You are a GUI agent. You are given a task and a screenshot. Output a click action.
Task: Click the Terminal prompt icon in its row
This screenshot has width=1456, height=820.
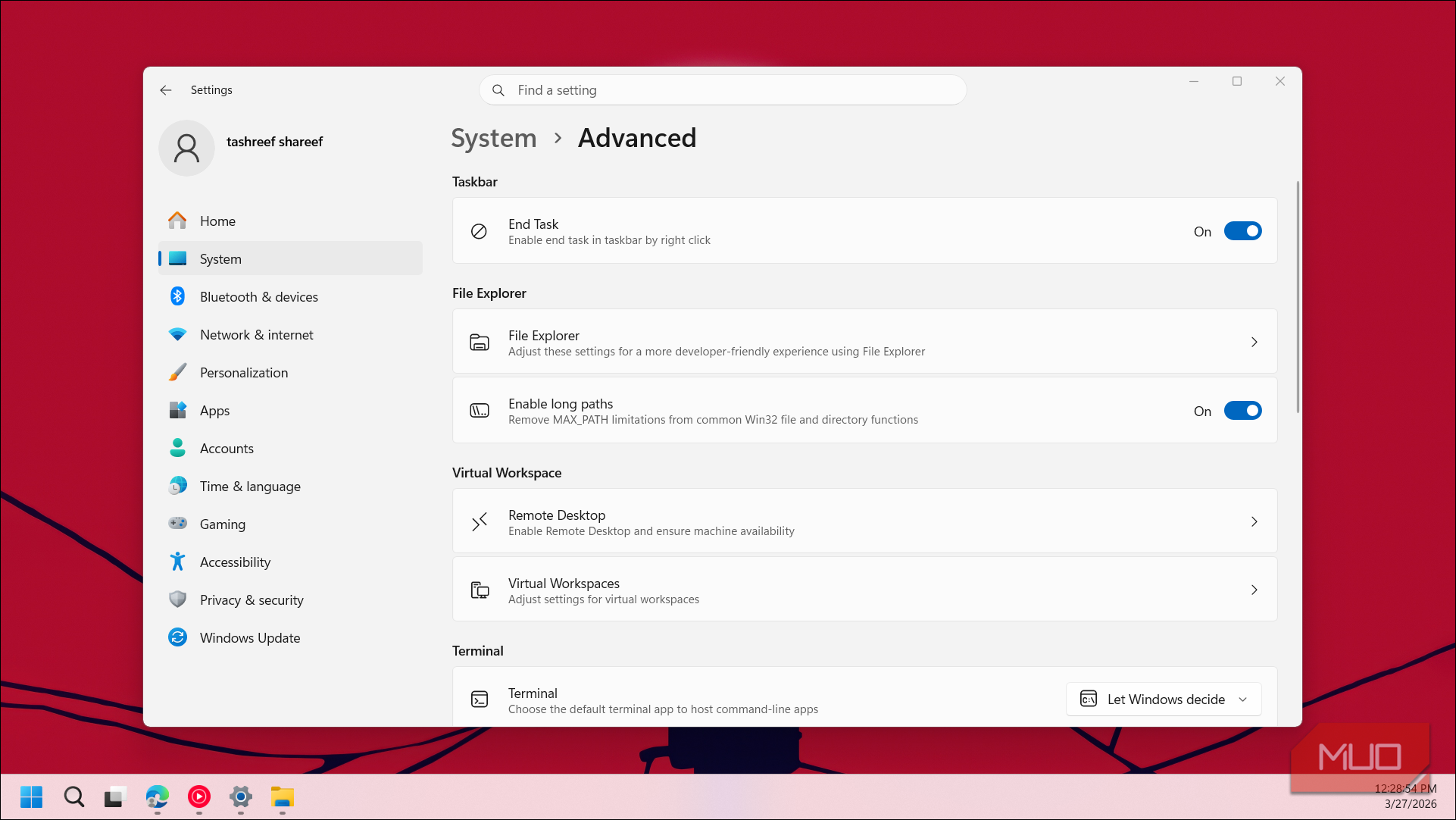tap(480, 700)
